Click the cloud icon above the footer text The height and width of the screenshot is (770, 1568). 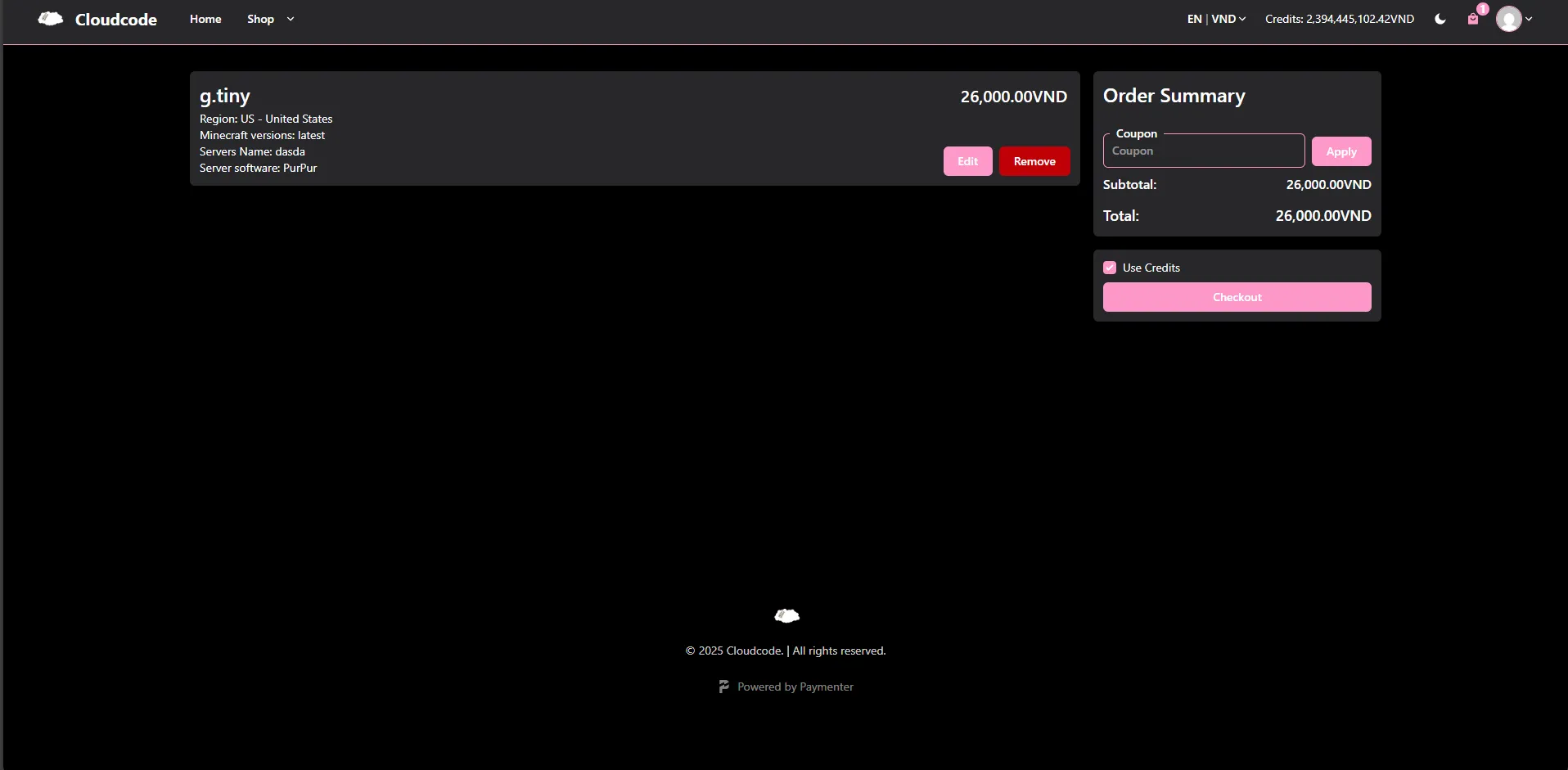point(786,615)
